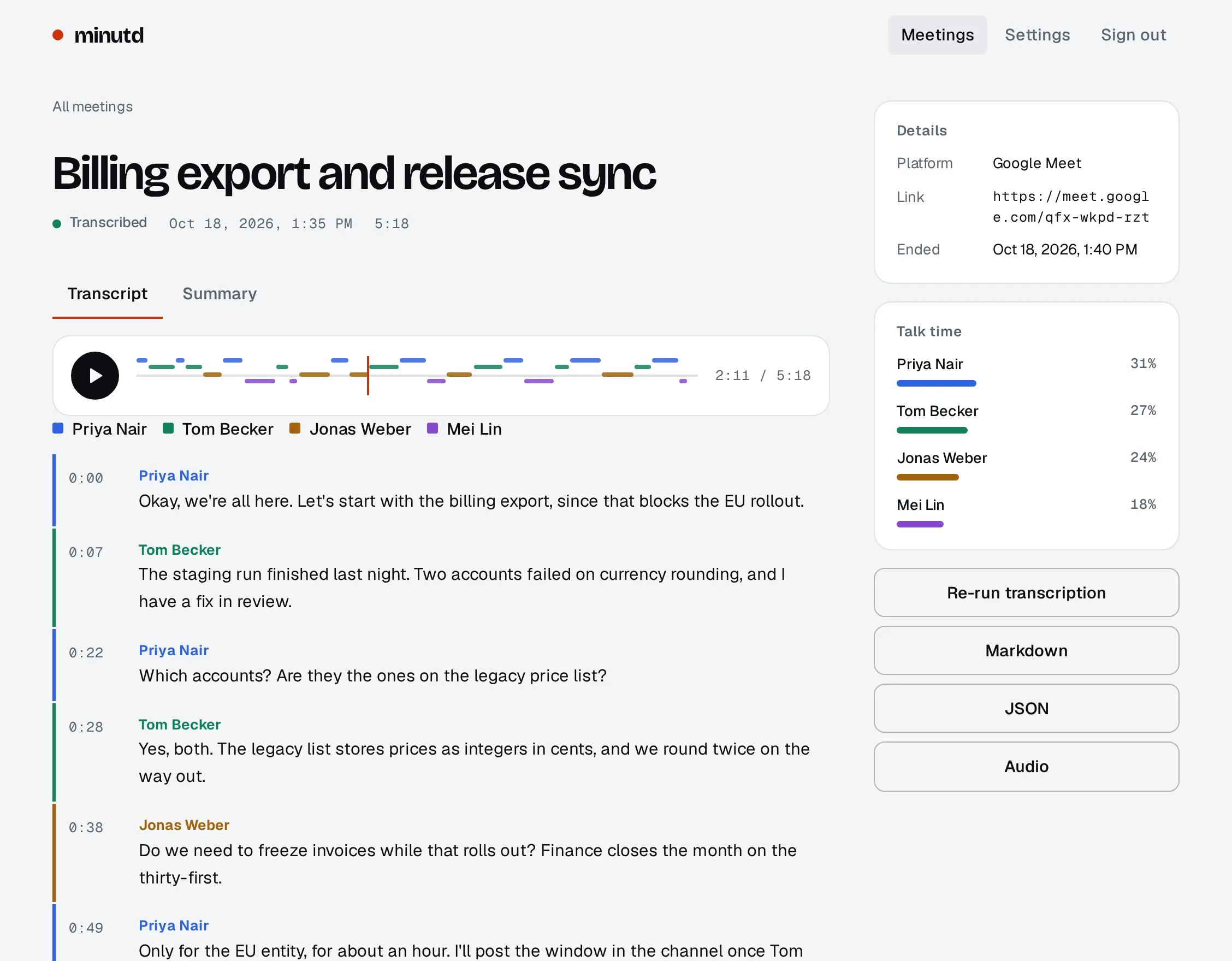
Task: Click the 18% value for Mei Lin
Action: [x=1142, y=504]
